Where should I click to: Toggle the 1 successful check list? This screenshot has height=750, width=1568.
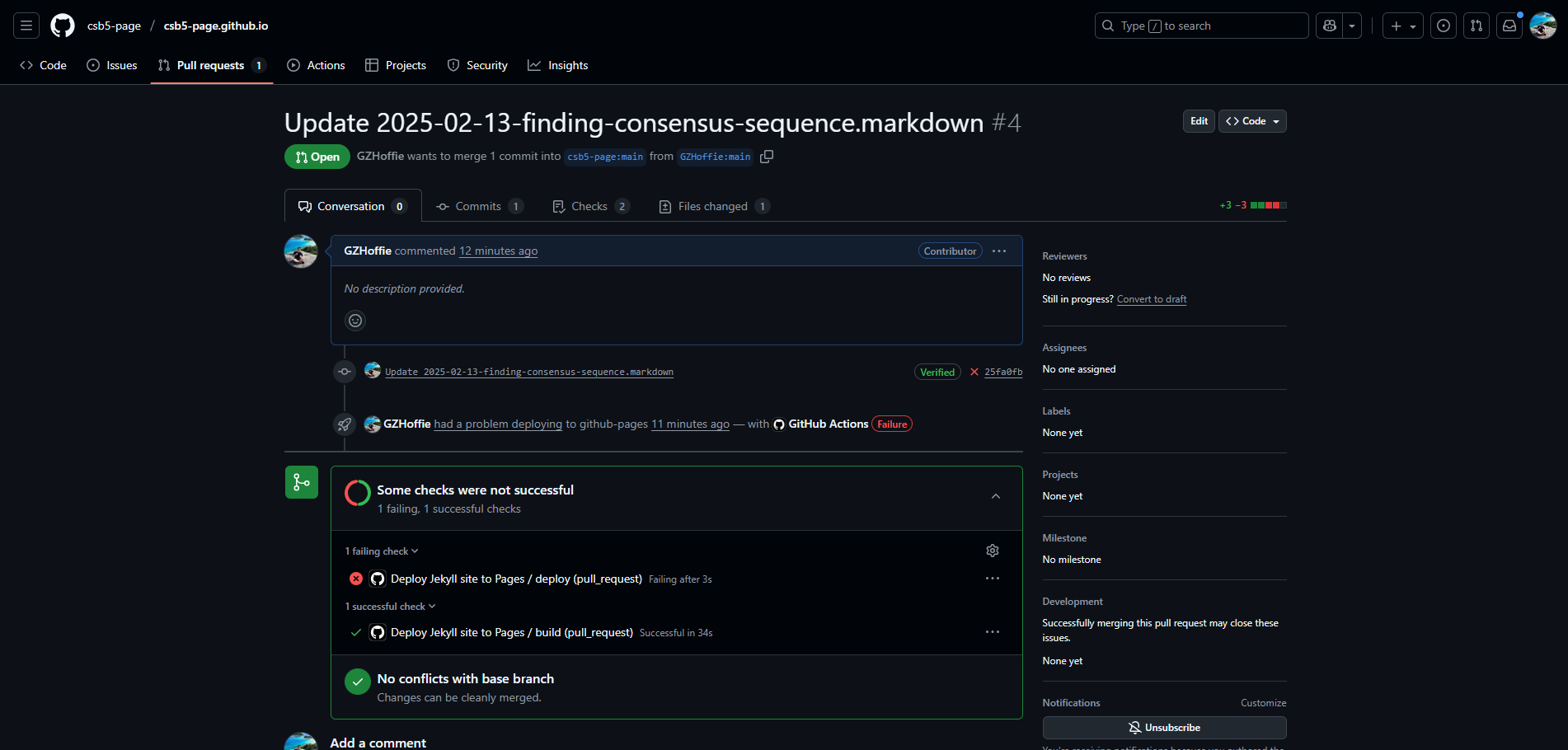coord(390,607)
